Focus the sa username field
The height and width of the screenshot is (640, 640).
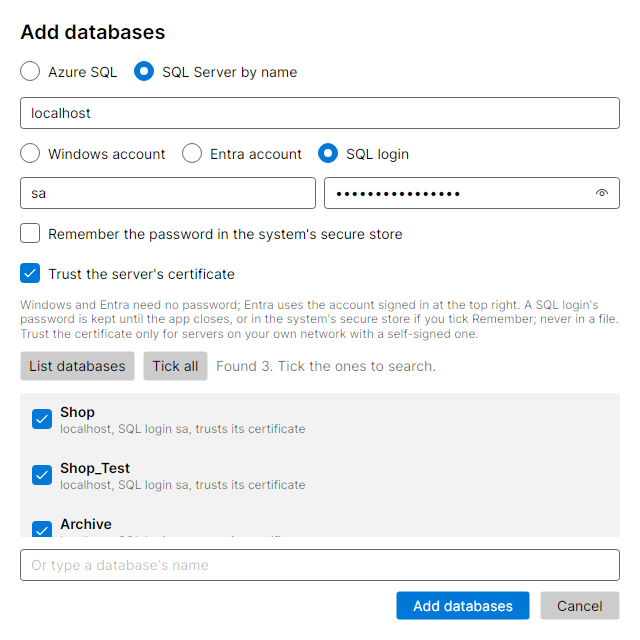coord(168,193)
